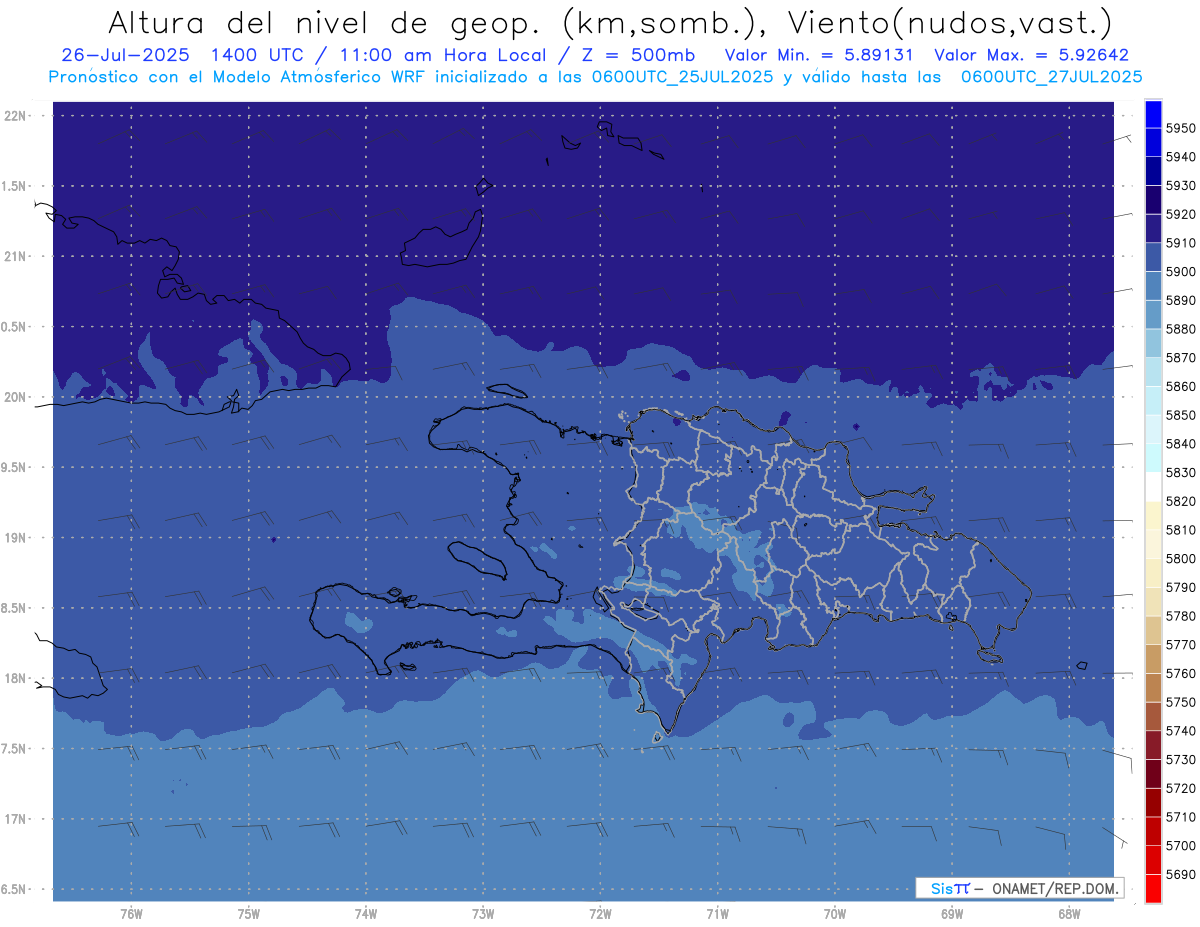This screenshot has height=927, width=1200.
Task: Click the '18N' latitude label
Action: pyautogui.click(x=15, y=678)
